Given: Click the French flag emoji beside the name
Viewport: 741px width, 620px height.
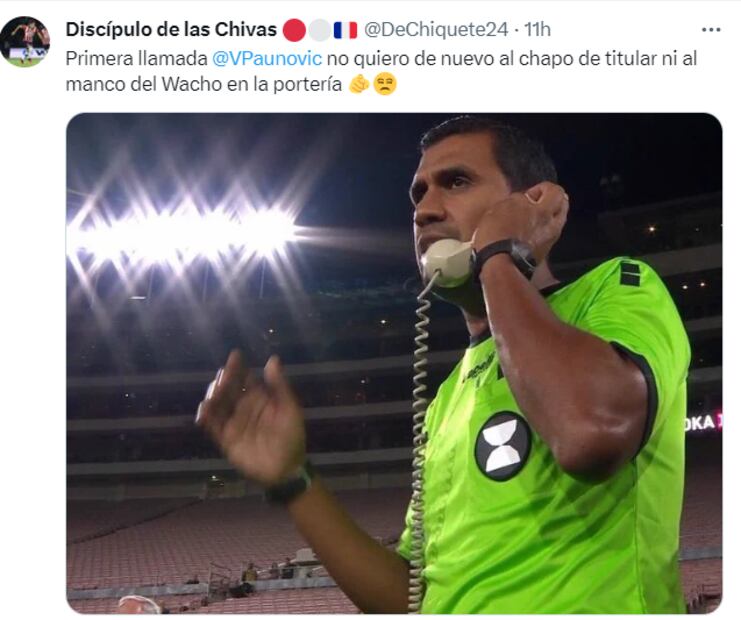Looking at the screenshot, I should [x=345, y=30].
